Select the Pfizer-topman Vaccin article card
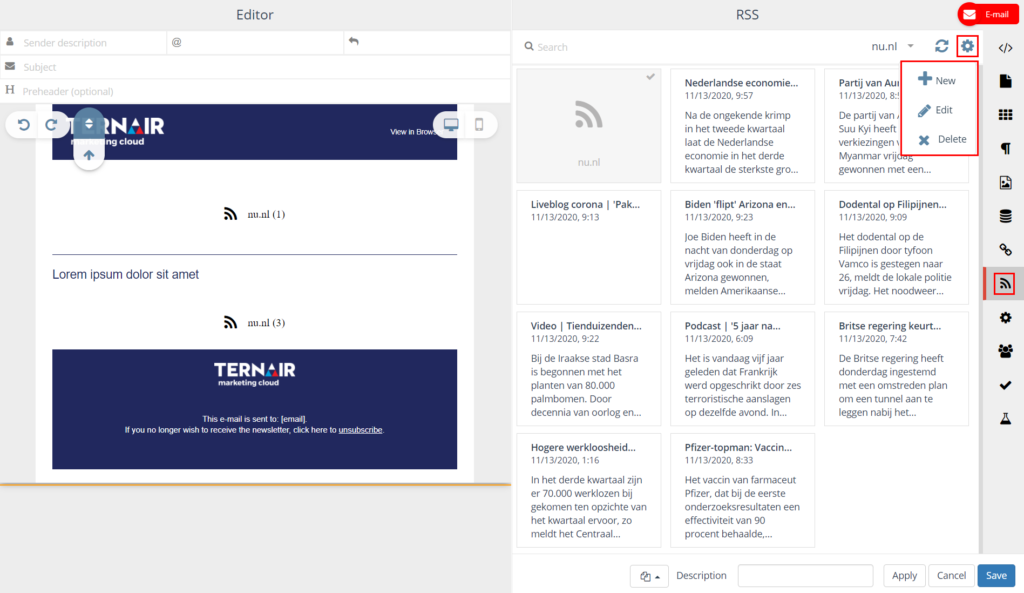This screenshot has width=1024, height=593. [743, 490]
